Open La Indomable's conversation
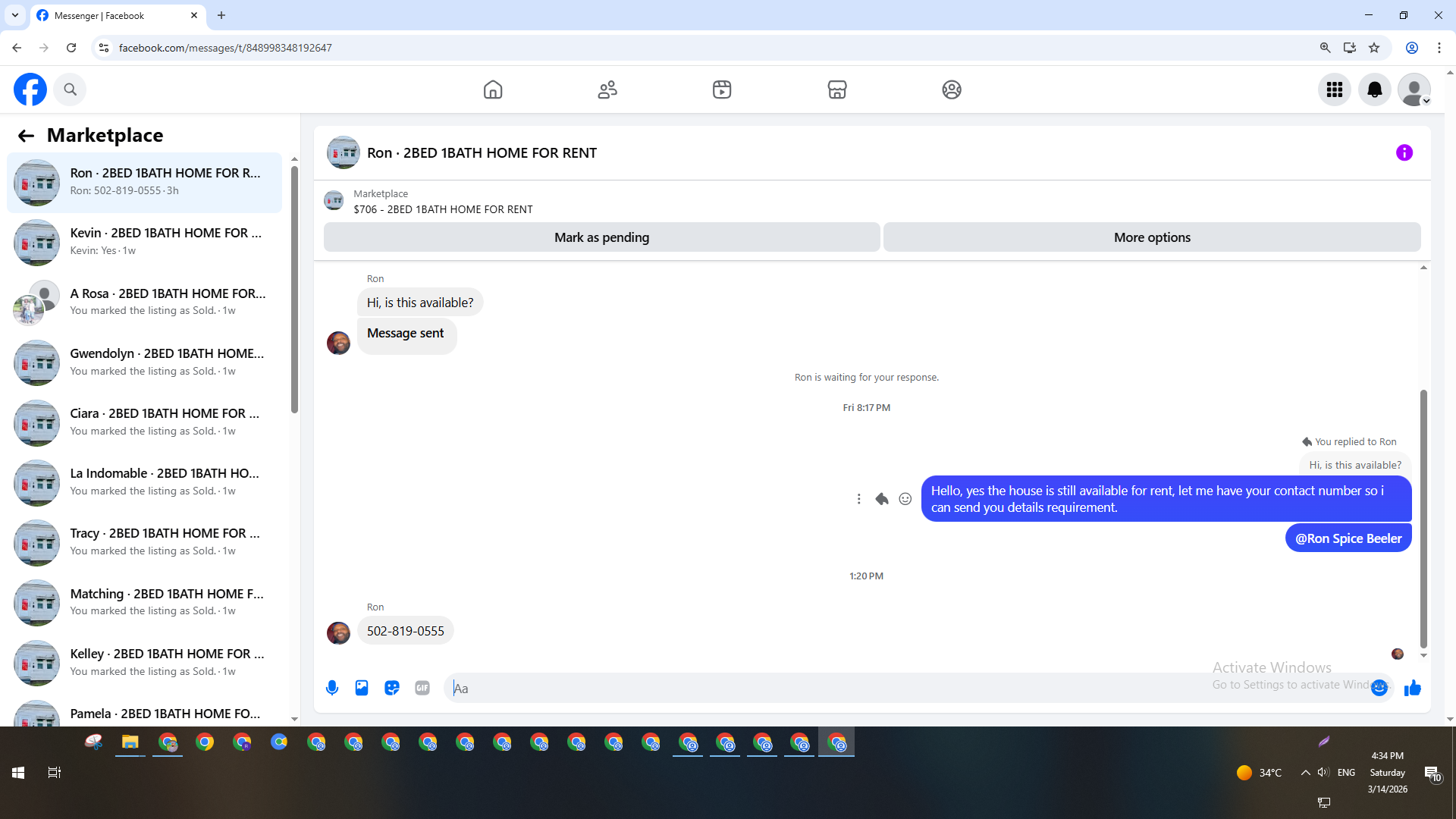This screenshot has width=1456, height=819. pos(144,483)
